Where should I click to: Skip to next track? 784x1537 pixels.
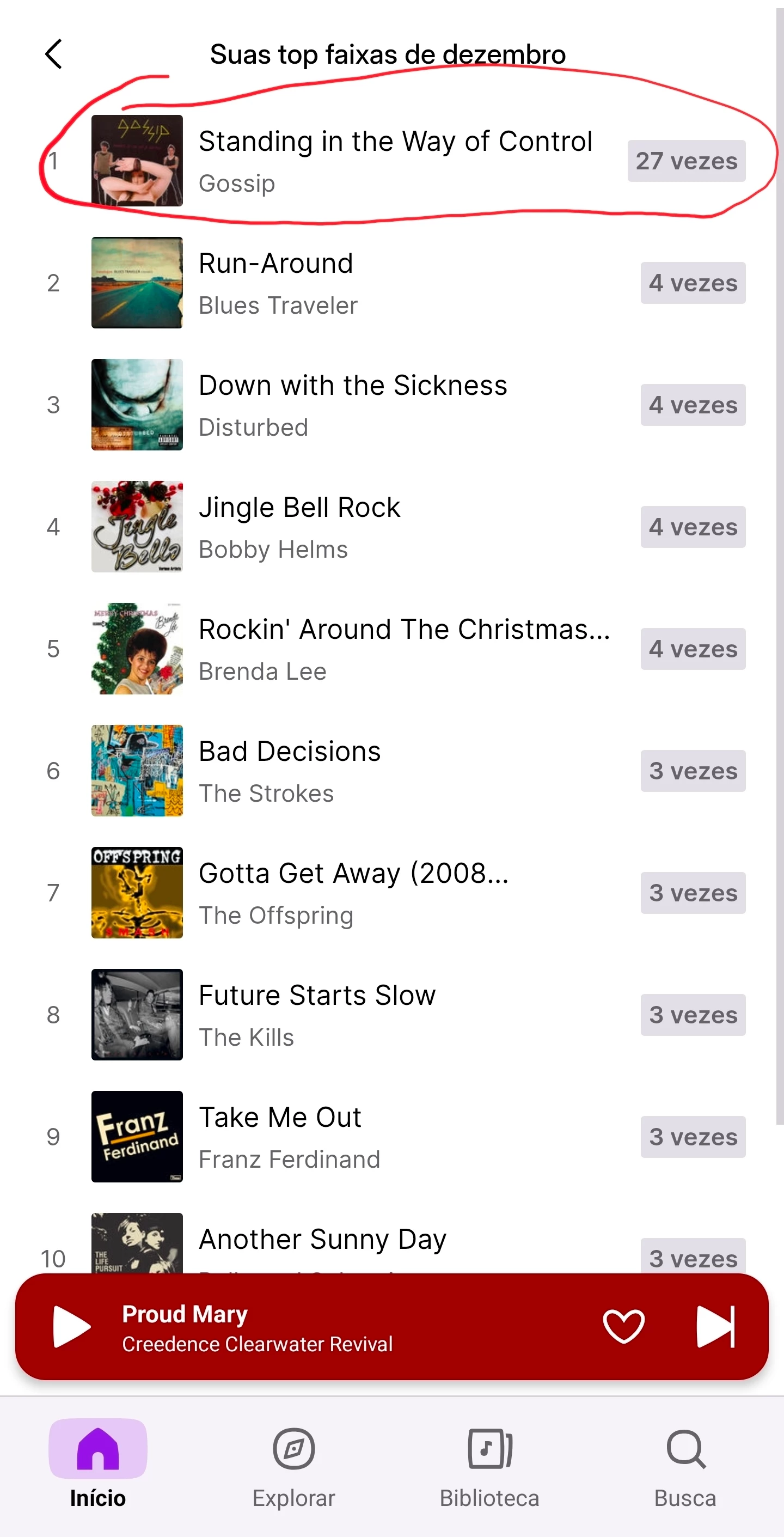tap(715, 1326)
